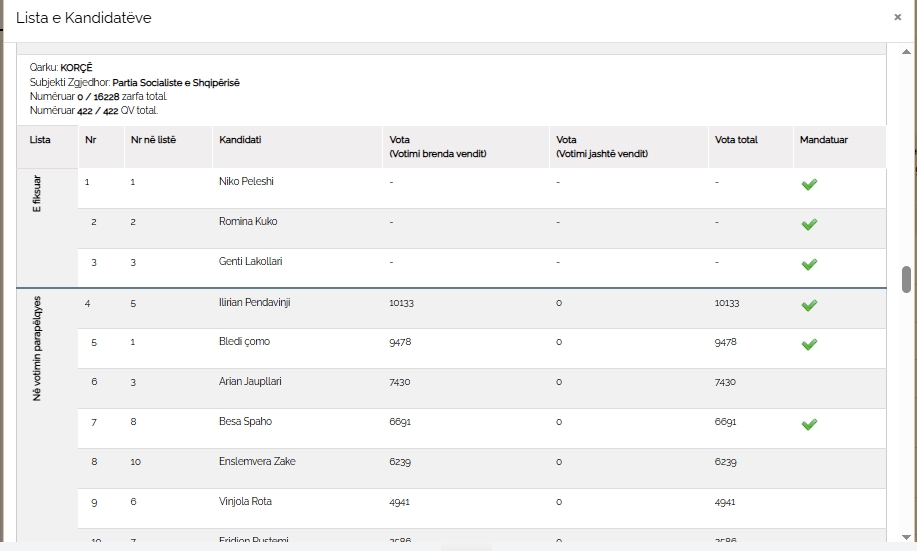Select candidate name Besa Spaho
The width and height of the screenshot is (917, 551).
pyautogui.click(x=245, y=421)
